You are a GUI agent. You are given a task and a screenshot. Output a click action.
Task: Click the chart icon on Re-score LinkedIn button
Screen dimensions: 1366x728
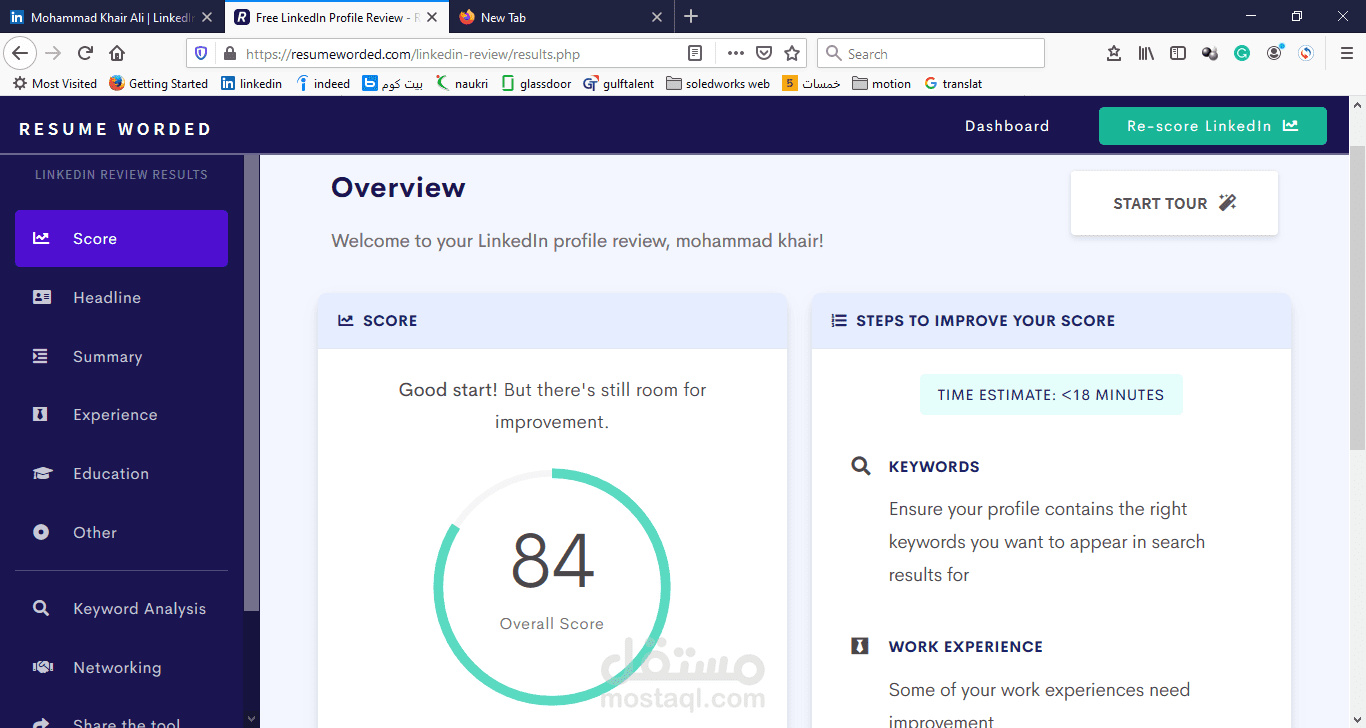click(1290, 126)
